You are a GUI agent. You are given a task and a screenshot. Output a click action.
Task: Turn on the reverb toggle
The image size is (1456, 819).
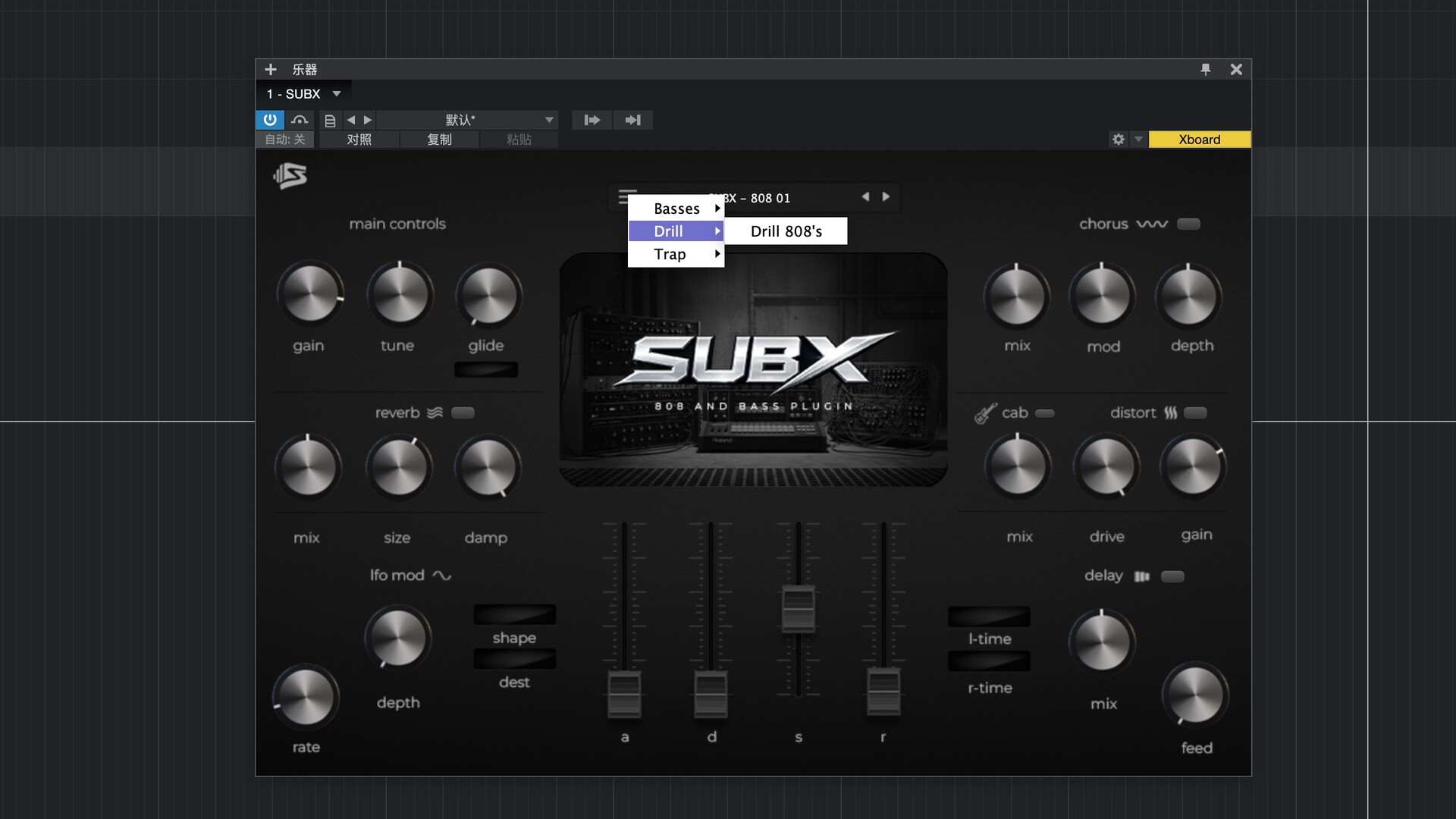463,413
